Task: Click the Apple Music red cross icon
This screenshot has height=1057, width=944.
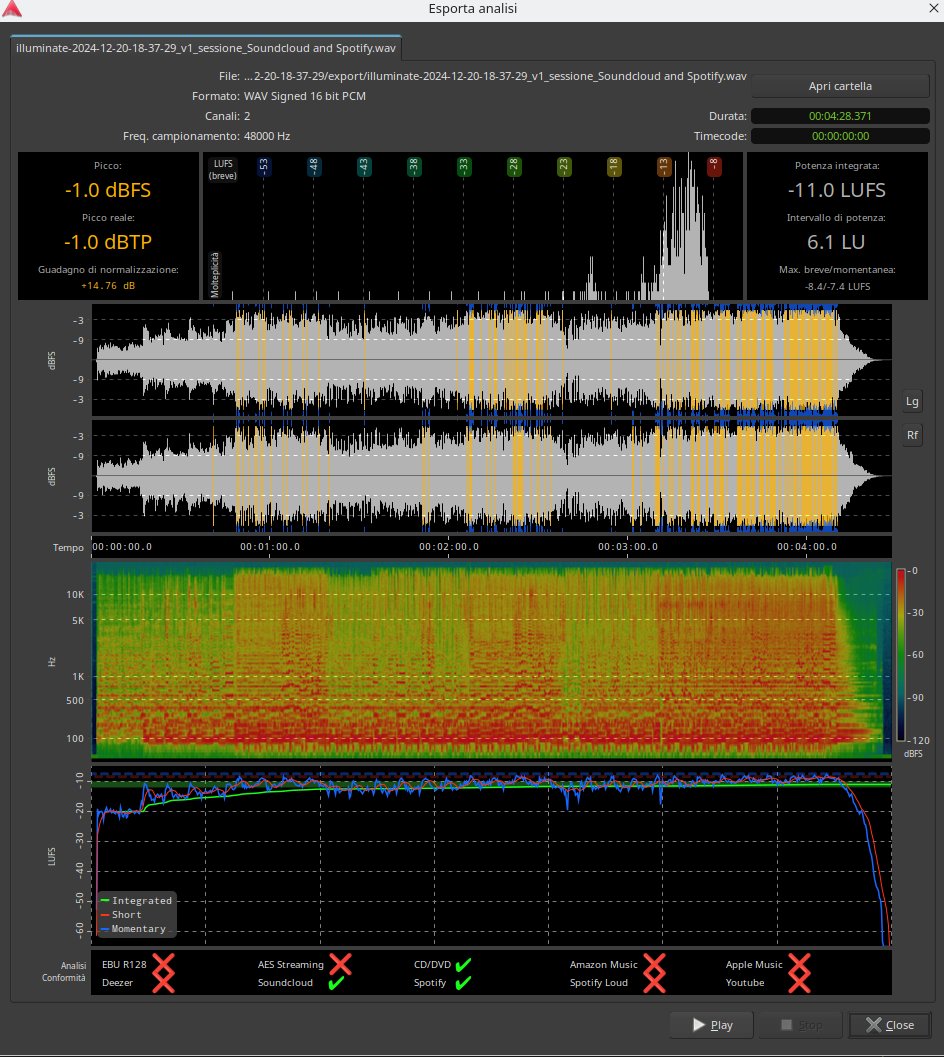Action: click(799, 964)
